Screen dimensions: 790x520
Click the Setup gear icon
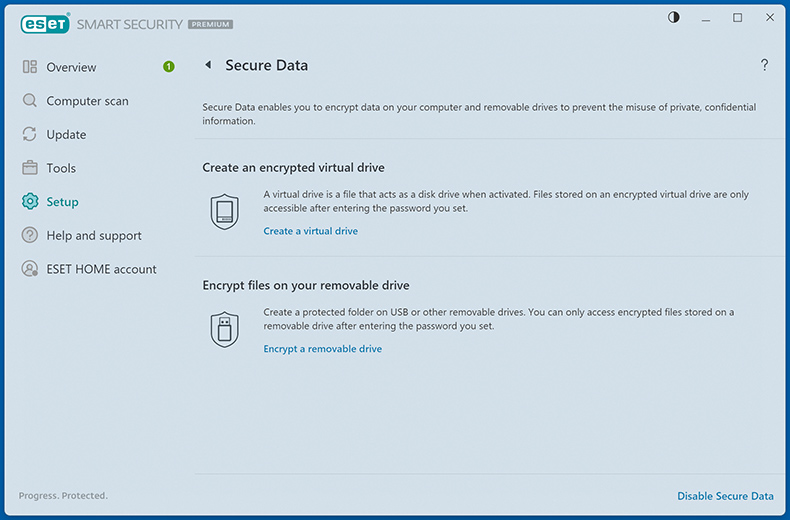[30, 202]
